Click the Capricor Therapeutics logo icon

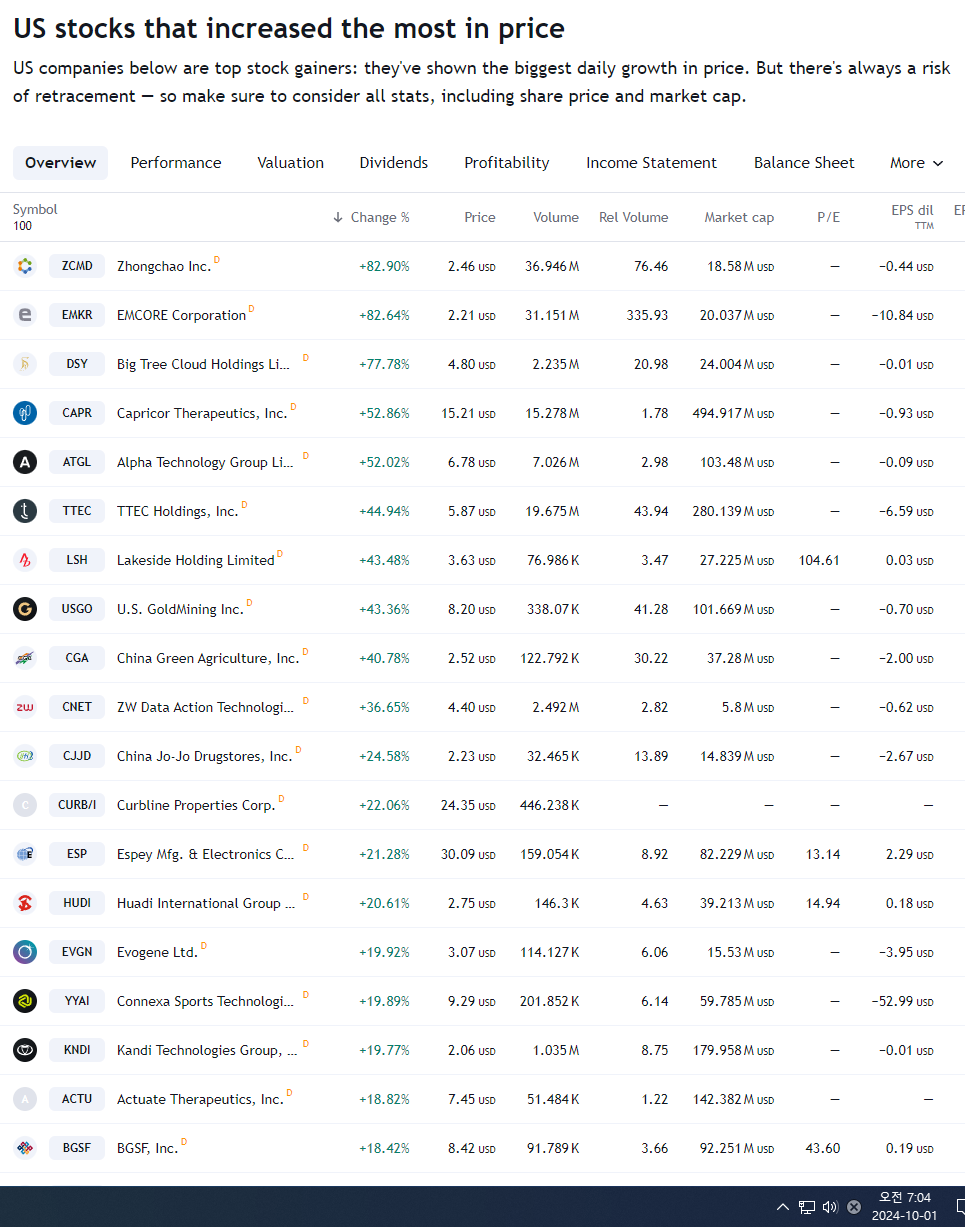pos(25,413)
